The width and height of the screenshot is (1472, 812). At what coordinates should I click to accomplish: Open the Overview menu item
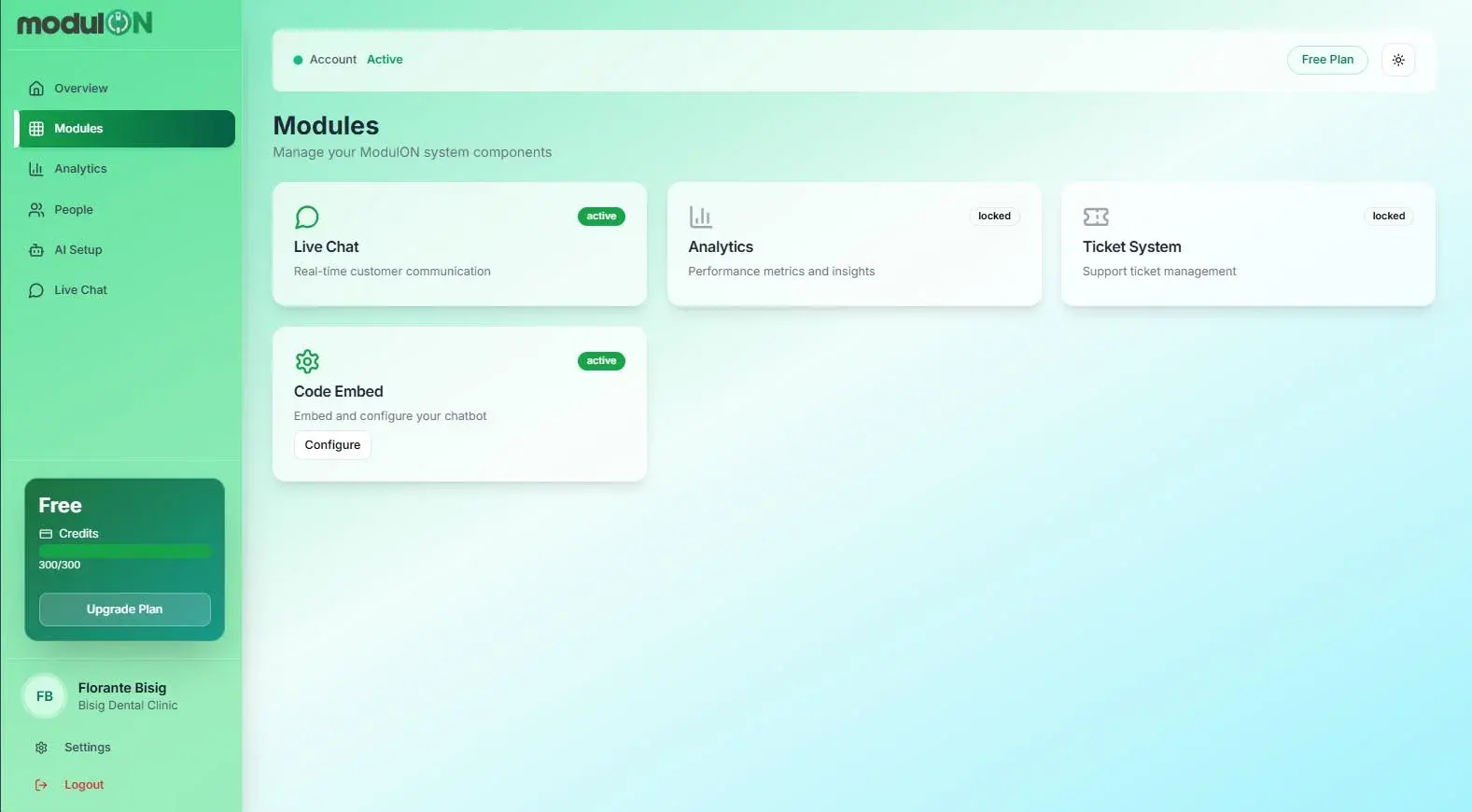coord(125,89)
